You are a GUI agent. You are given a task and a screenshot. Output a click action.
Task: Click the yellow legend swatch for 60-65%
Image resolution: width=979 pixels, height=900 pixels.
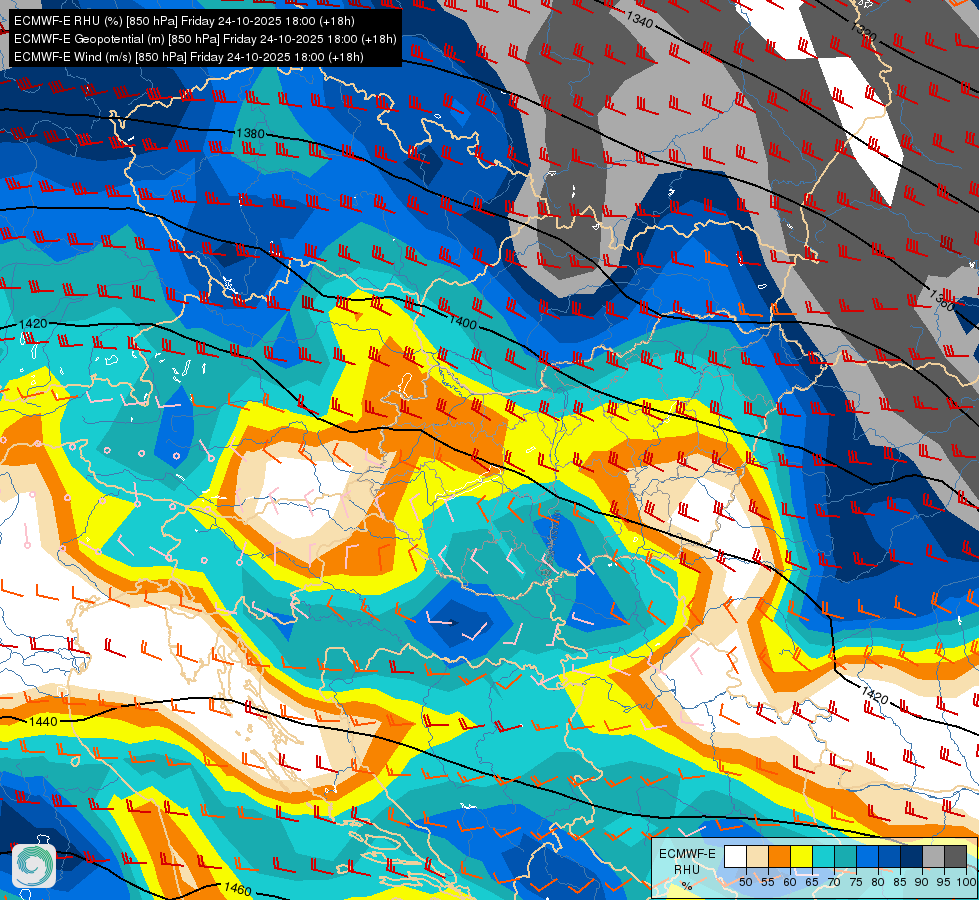(x=802, y=856)
